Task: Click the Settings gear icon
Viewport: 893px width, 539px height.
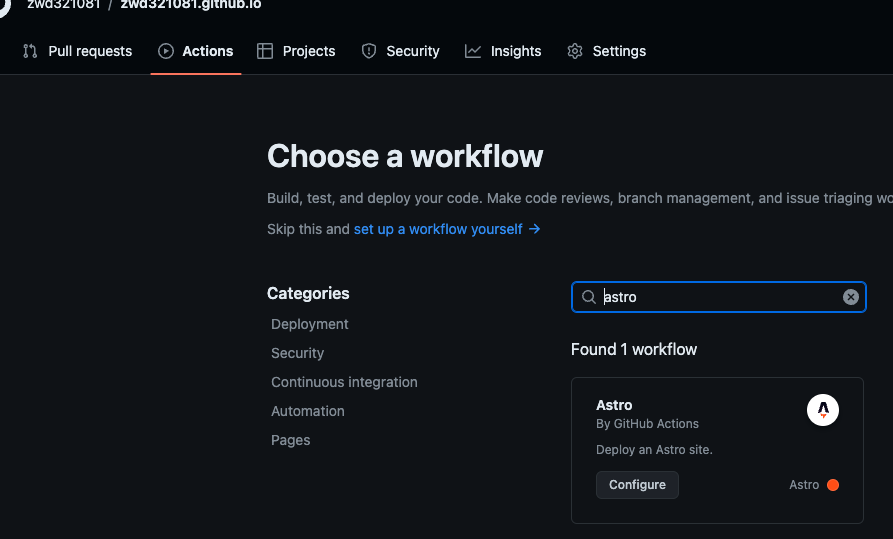Action: pyautogui.click(x=575, y=51)
